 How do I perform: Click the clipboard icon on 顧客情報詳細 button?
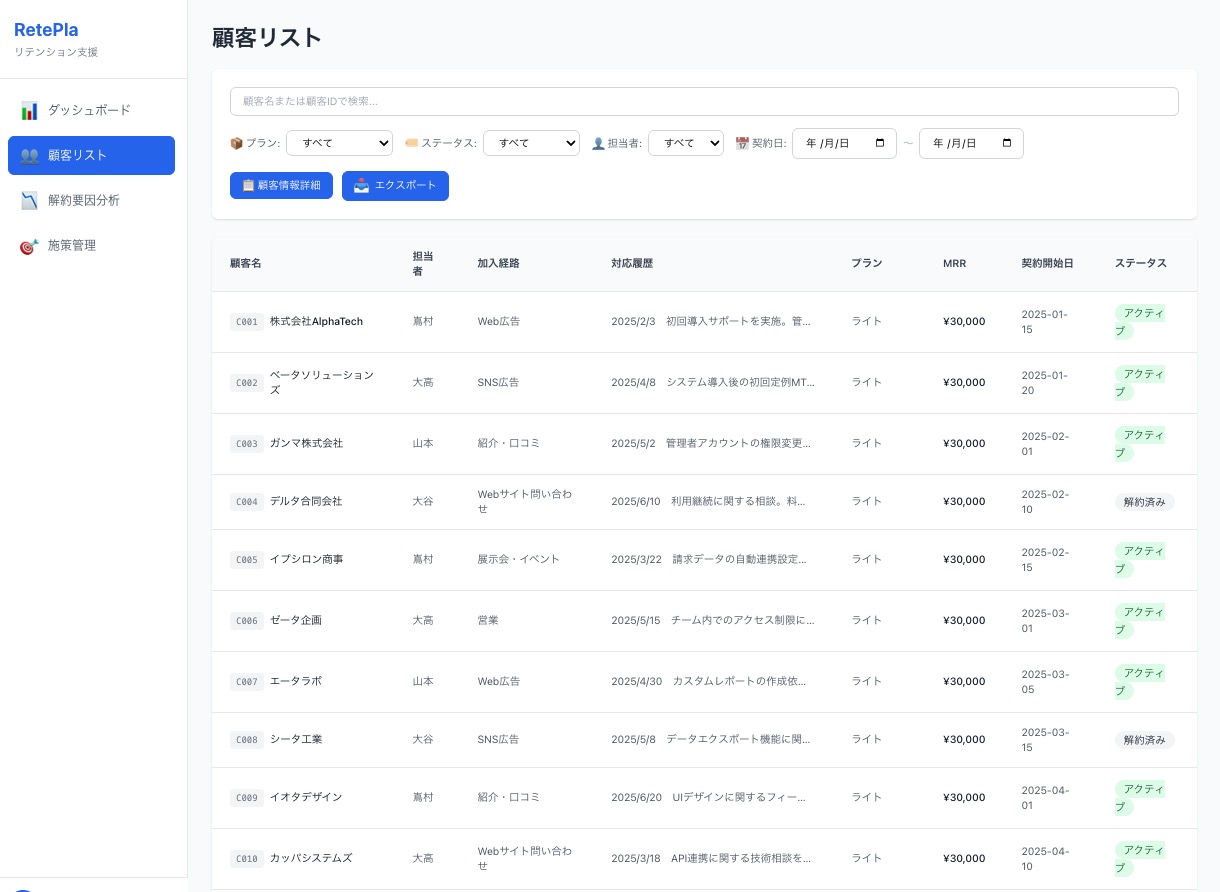pyautogui.click(x=246, y=185)
